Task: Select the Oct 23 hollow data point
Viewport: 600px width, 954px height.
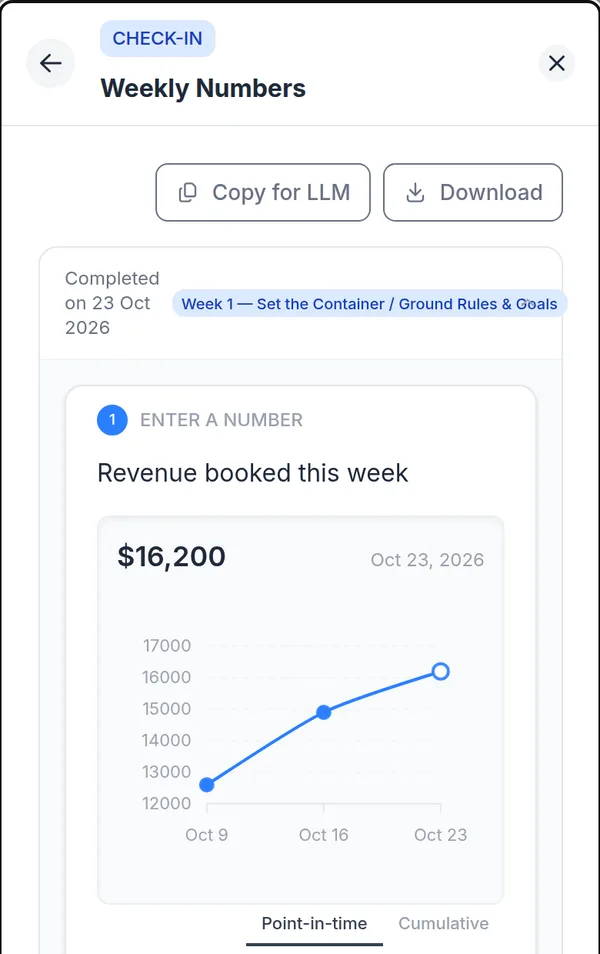Action: point(441,671)
